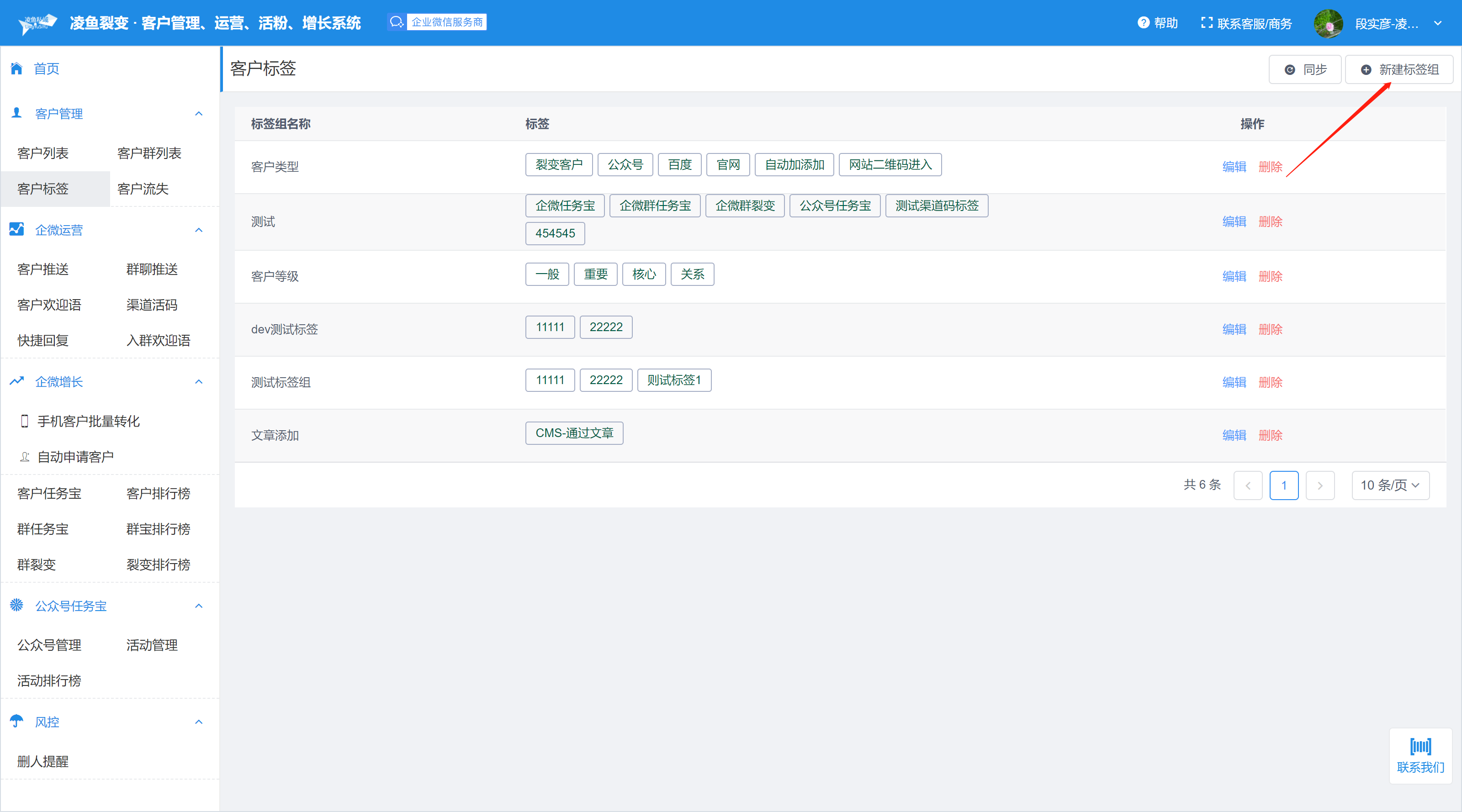The height and width of the screenshot is (812, 1462).
Task: Click the home icon beside 首页
Action: (x=16, y=69)
